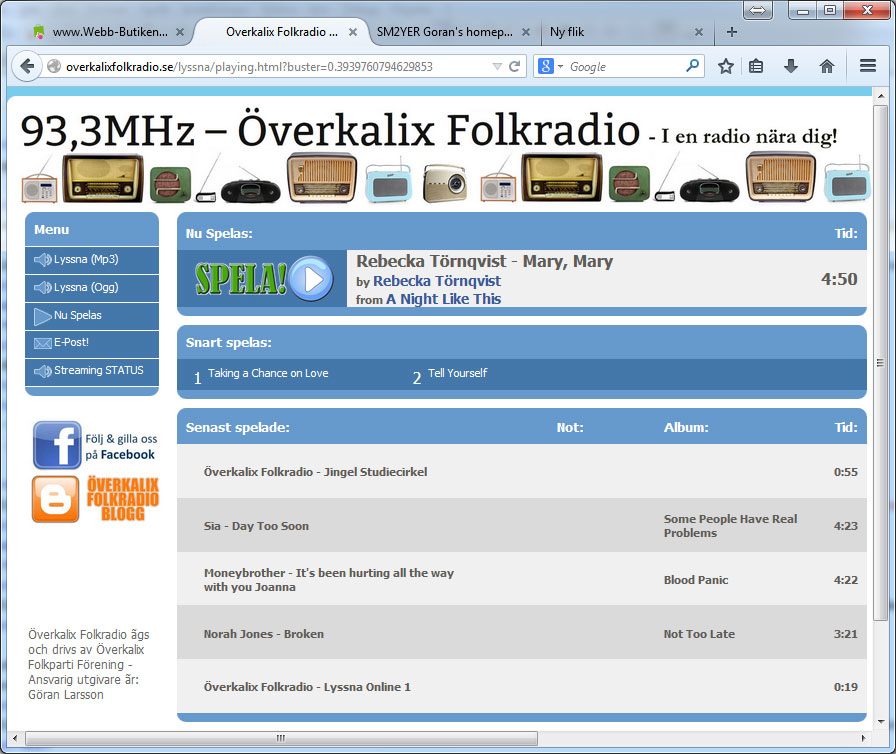Bookmark this page with the star icon
This screenshot has width=896, height=754.
coord(726,66)
